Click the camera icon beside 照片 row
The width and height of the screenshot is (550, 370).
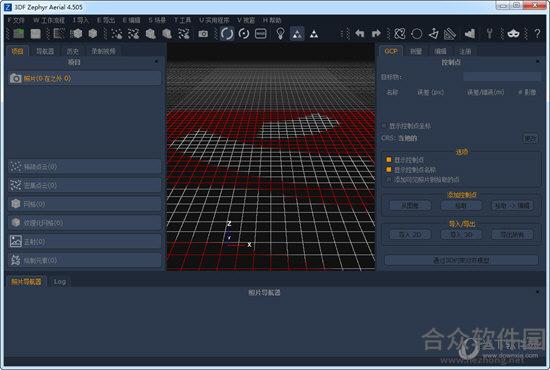pos(15,78)
